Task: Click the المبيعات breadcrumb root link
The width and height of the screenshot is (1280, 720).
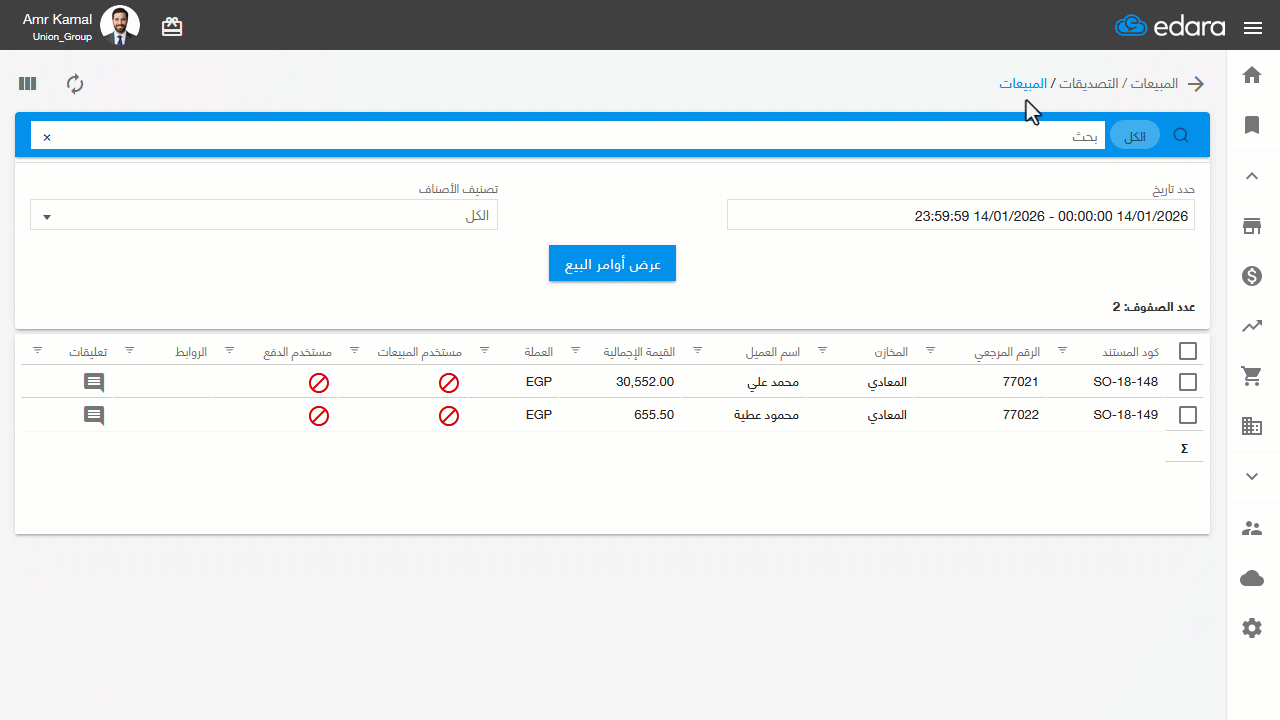Action: [x=1154, y=84]
